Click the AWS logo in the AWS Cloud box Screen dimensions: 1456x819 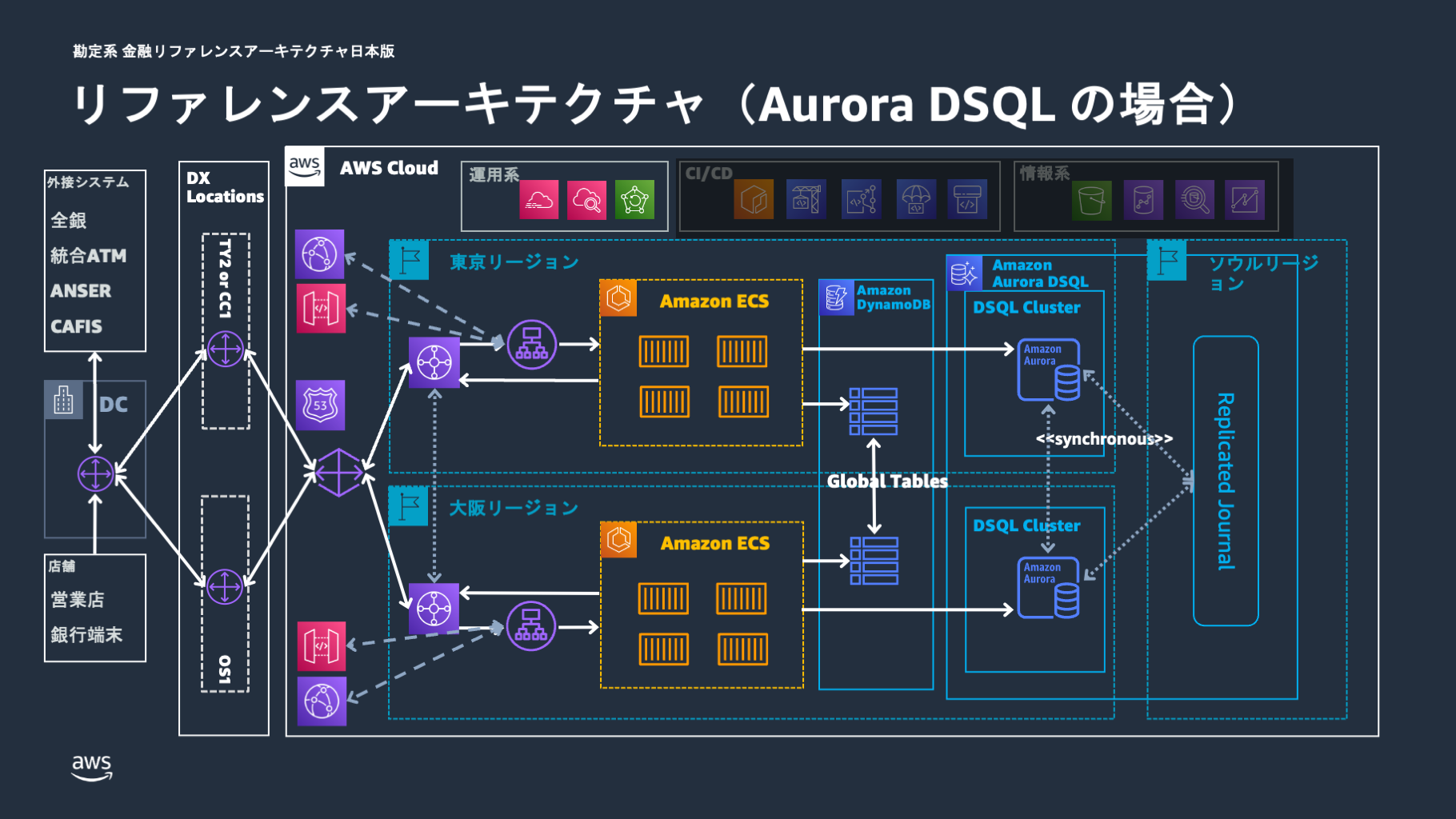click(x=305, y=166)
